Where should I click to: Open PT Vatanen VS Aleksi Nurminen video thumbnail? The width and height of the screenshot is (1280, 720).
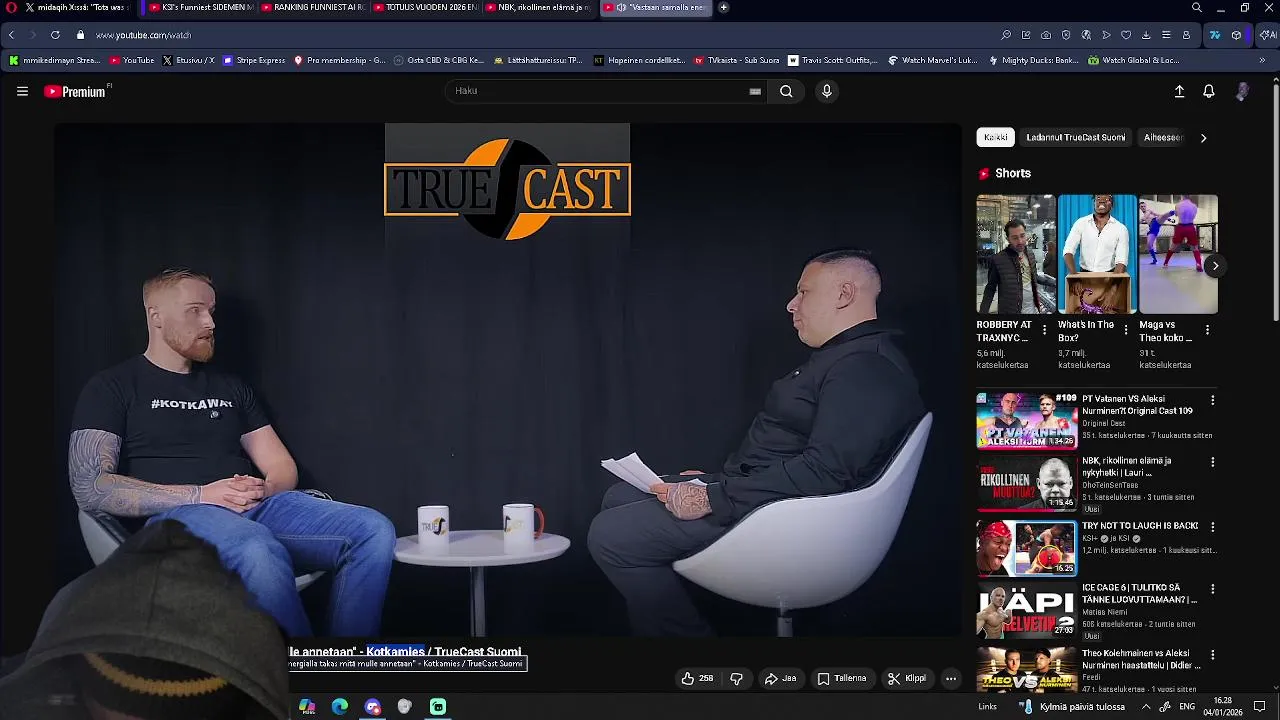pos(1027,420)
